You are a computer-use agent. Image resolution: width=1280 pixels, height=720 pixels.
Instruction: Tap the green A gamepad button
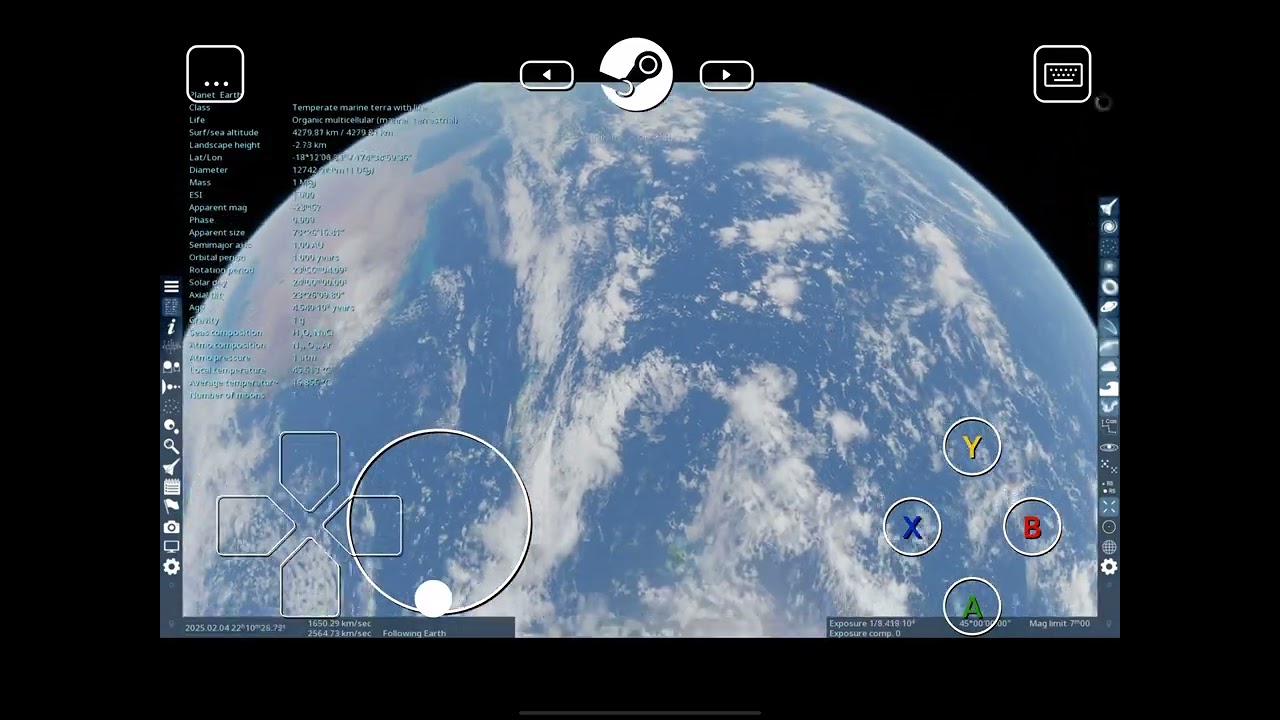pyautogui.click(x=972, y=606)
